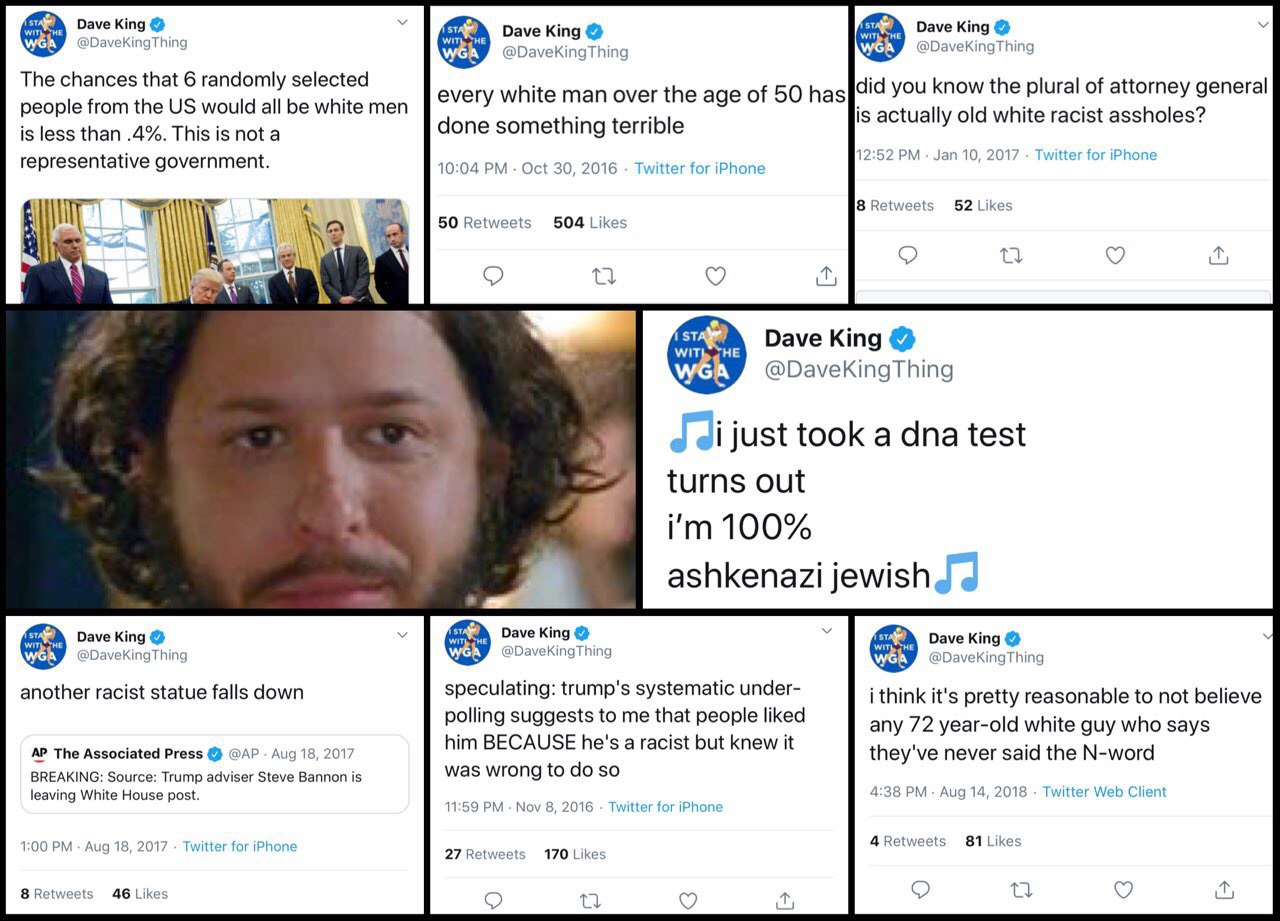
Task: View the 504 Likes list
Action: coord(590,222)
